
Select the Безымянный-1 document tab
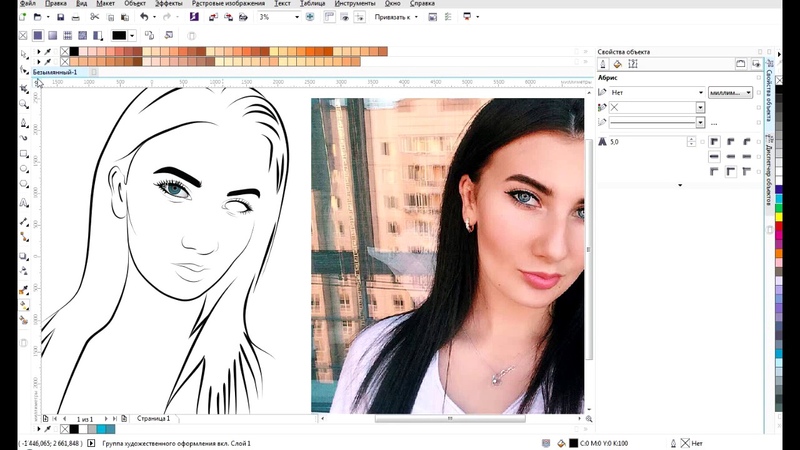coord(55,72)
